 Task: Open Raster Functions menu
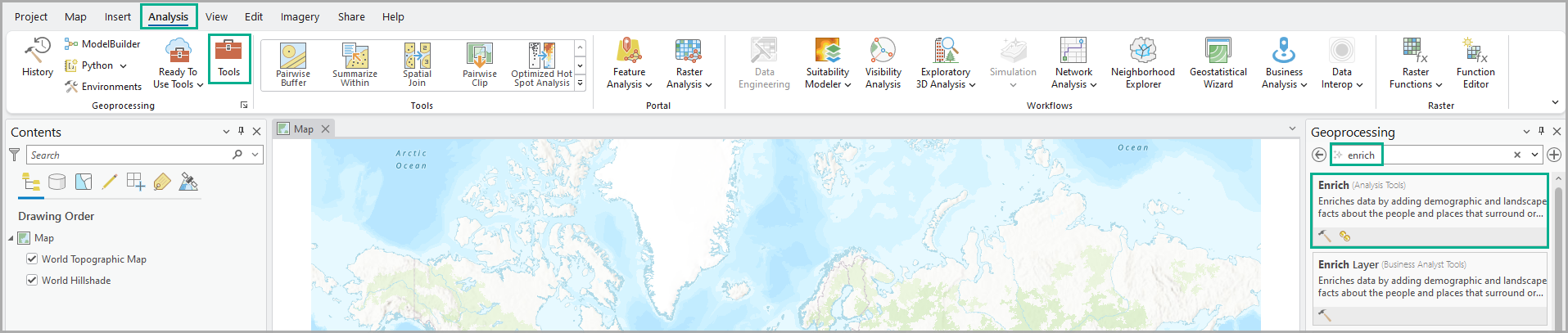pyautogui.click(x=1416, y=64)
